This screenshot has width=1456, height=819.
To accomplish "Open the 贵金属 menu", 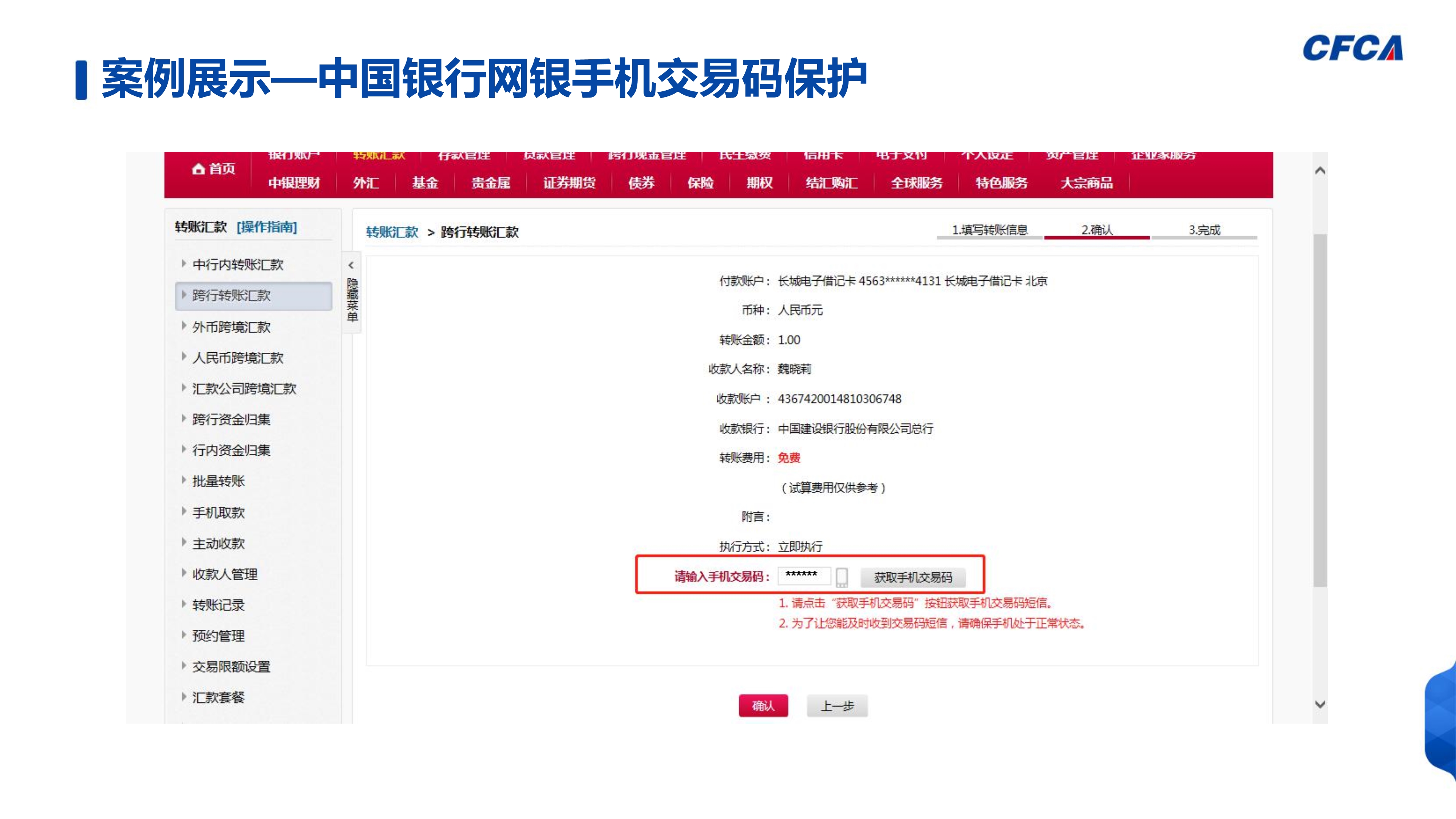I will point(491,183).
